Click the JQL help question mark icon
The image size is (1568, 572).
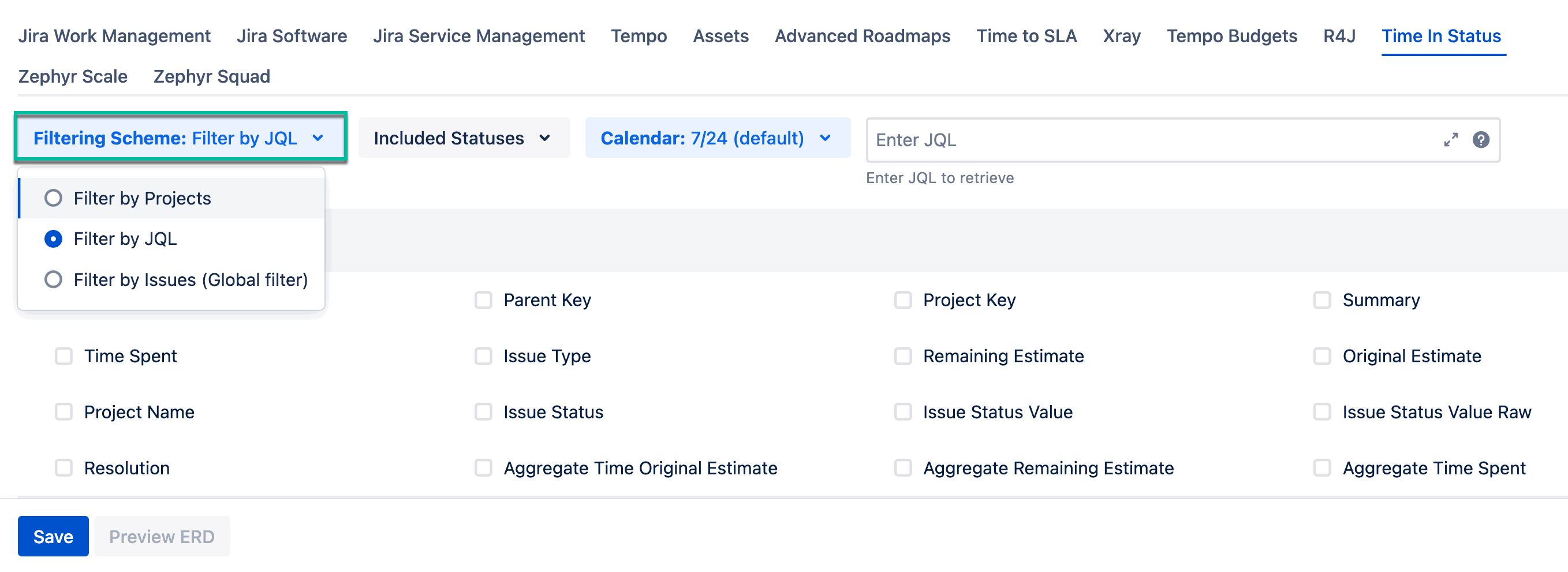1480,139
